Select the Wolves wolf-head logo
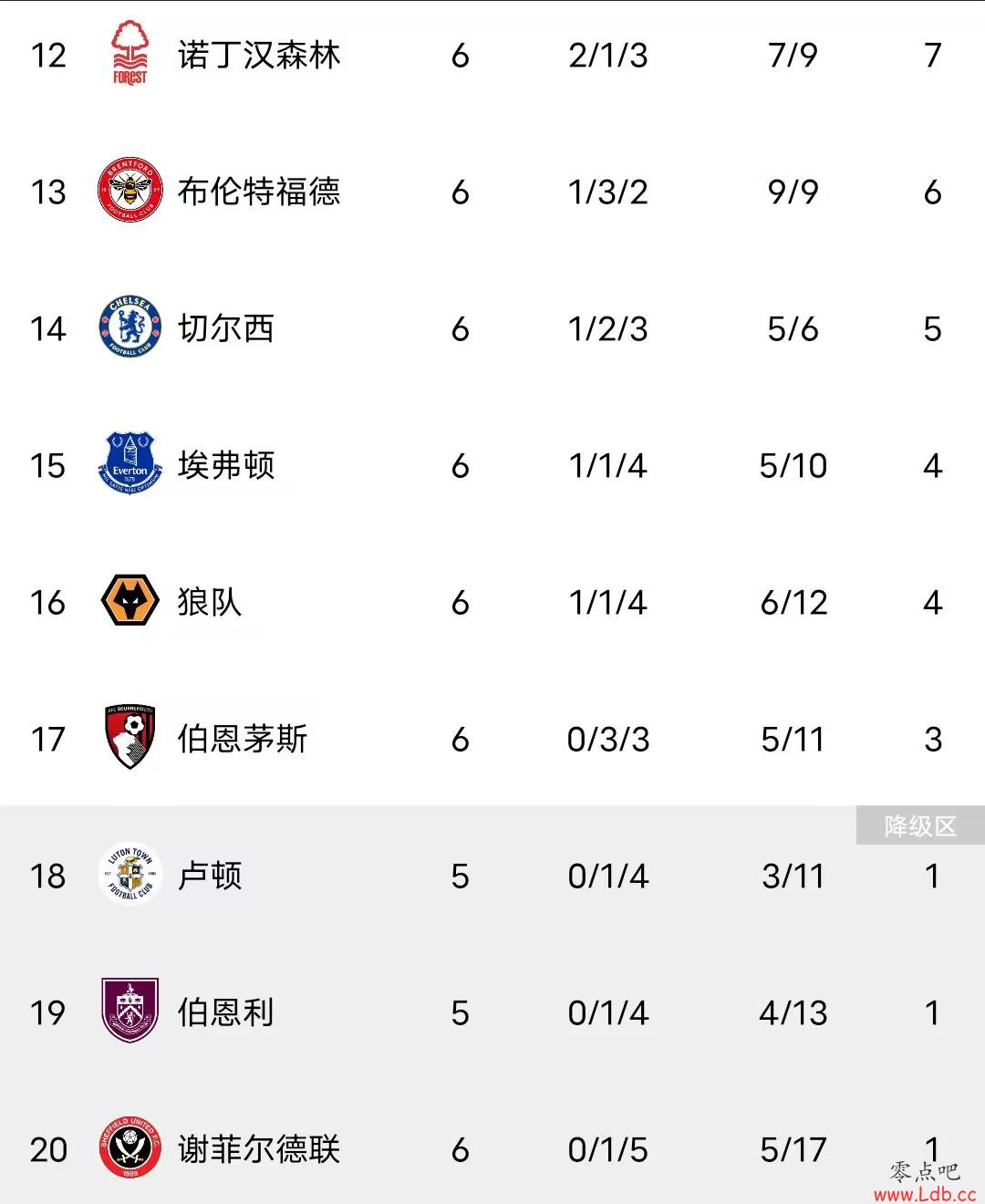985x1204 pixels. pos(130,601)
